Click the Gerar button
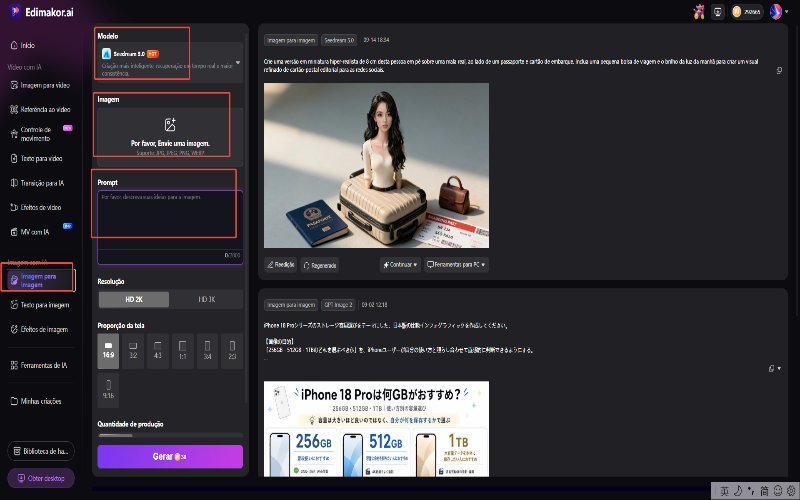Viewport: 800px width, 500px height. 170,456
